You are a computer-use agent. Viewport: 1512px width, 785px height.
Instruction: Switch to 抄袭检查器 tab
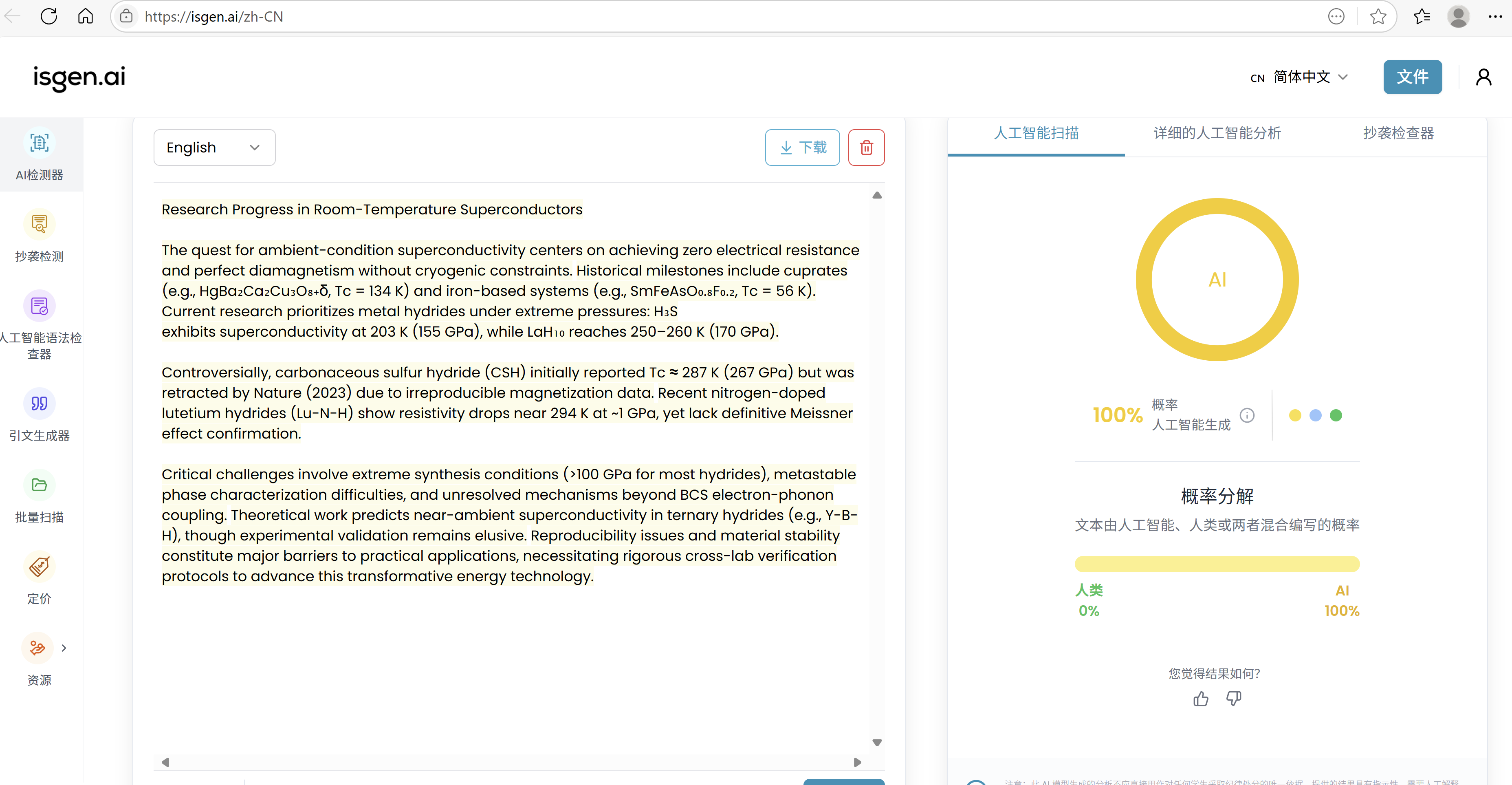click(1398, 133)
